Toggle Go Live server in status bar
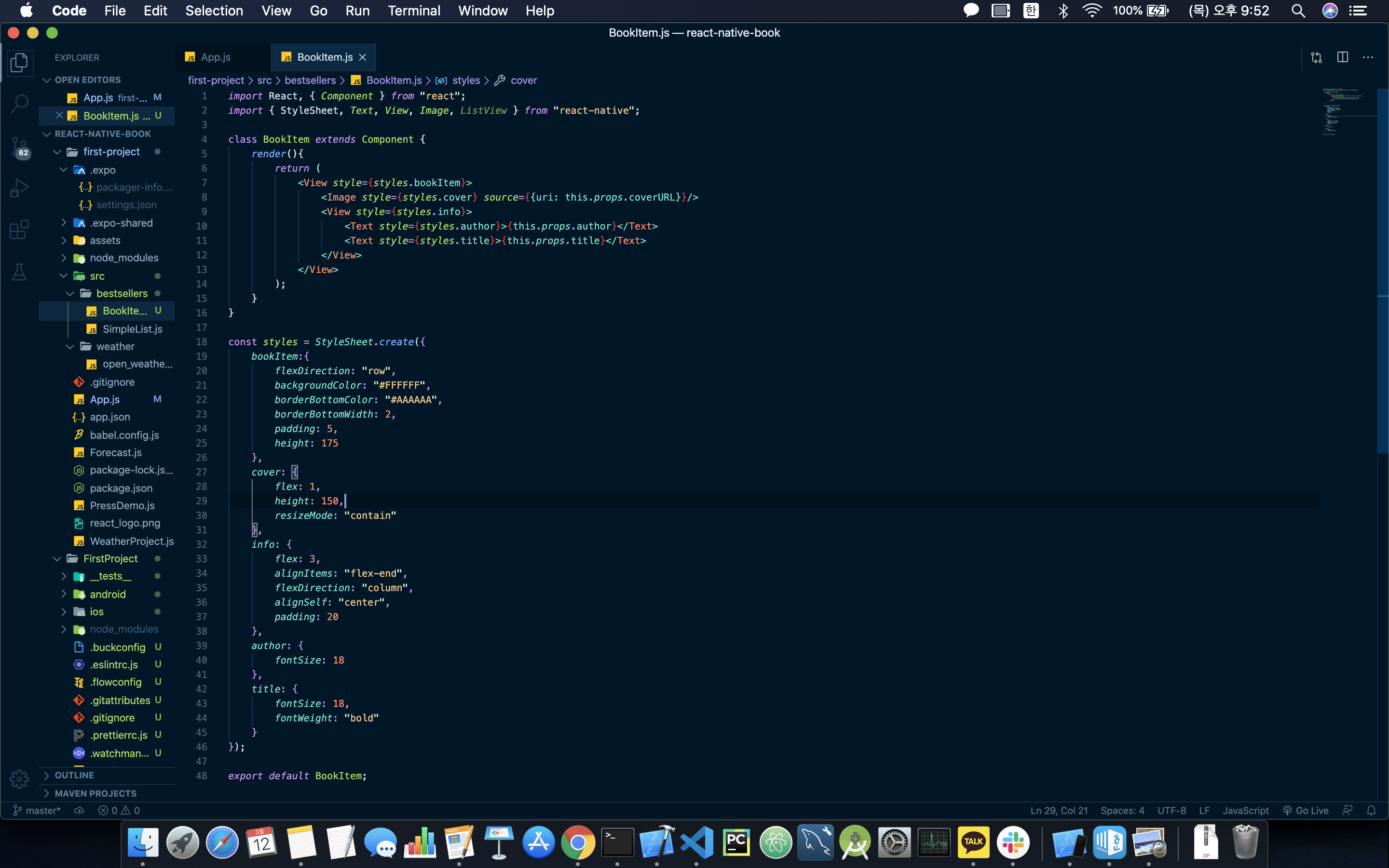1389x868 pixels. (x=1306, y=811)
